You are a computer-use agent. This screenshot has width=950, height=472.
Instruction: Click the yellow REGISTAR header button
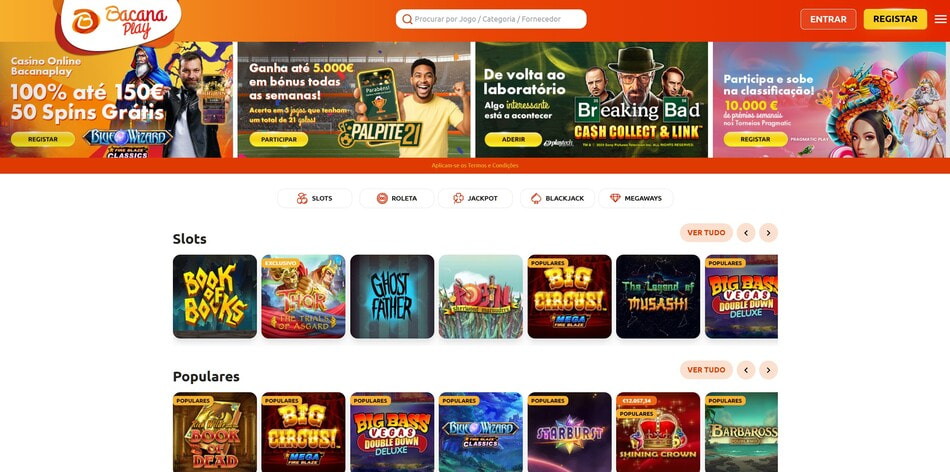click(895, 19)
